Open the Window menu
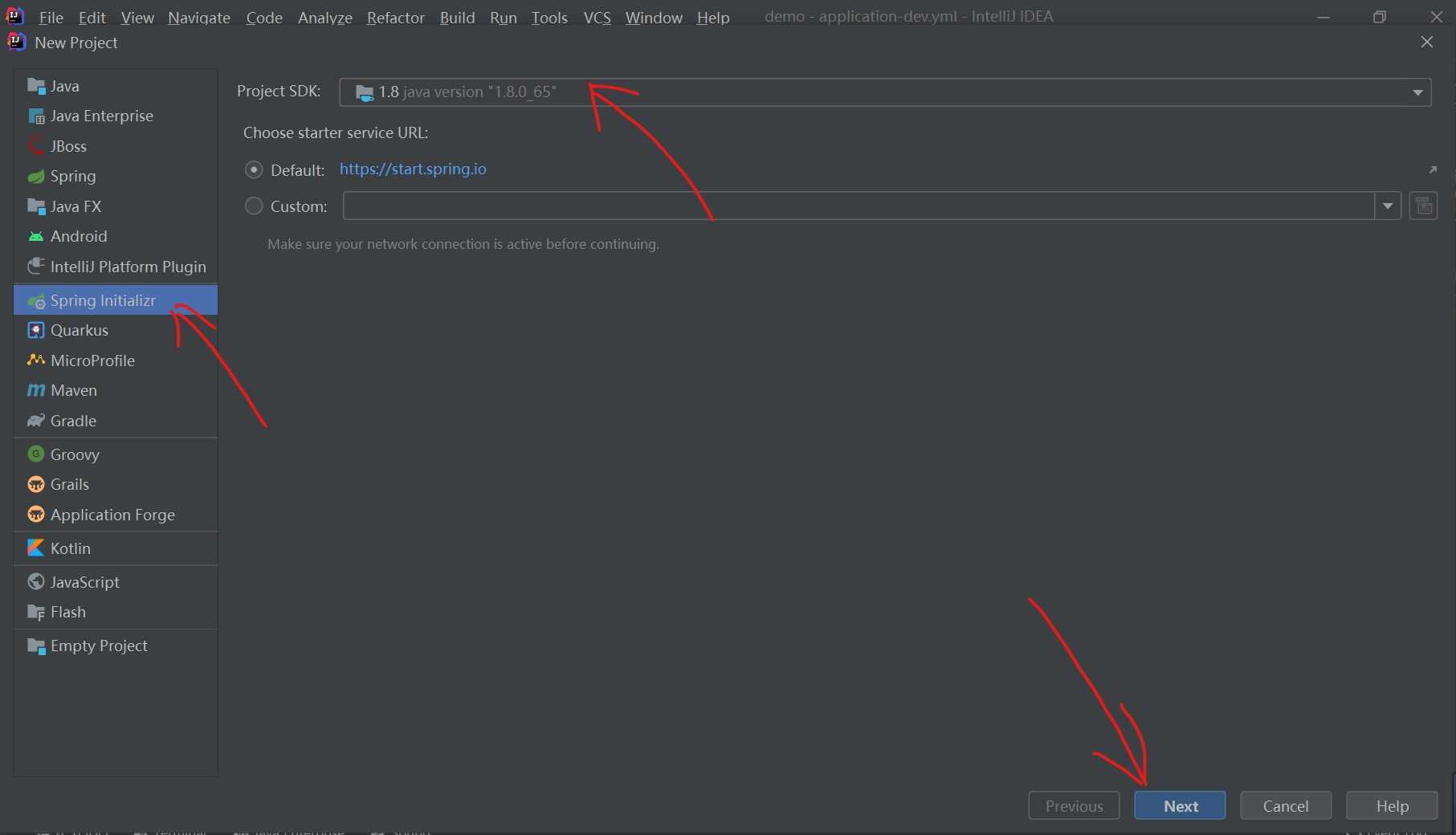The width and height of the screenshot is (1456, 835). click(654, 17)
